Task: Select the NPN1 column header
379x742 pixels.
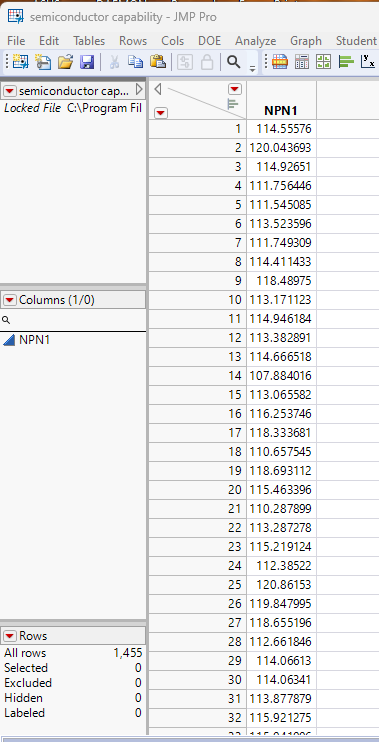Action: coord(281,111)
